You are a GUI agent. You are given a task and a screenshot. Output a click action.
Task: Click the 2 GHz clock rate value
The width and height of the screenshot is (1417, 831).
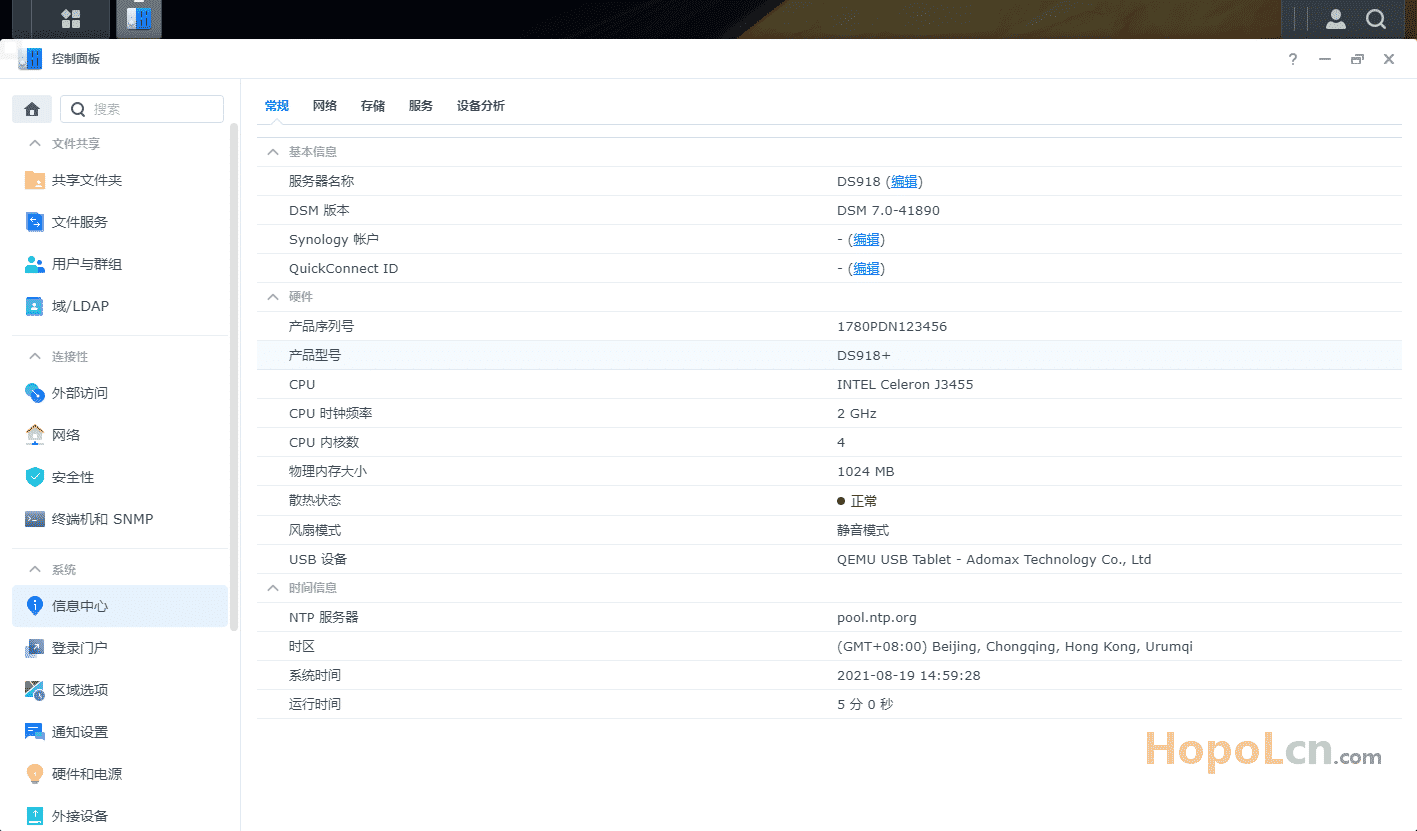(x=857, y=414)
